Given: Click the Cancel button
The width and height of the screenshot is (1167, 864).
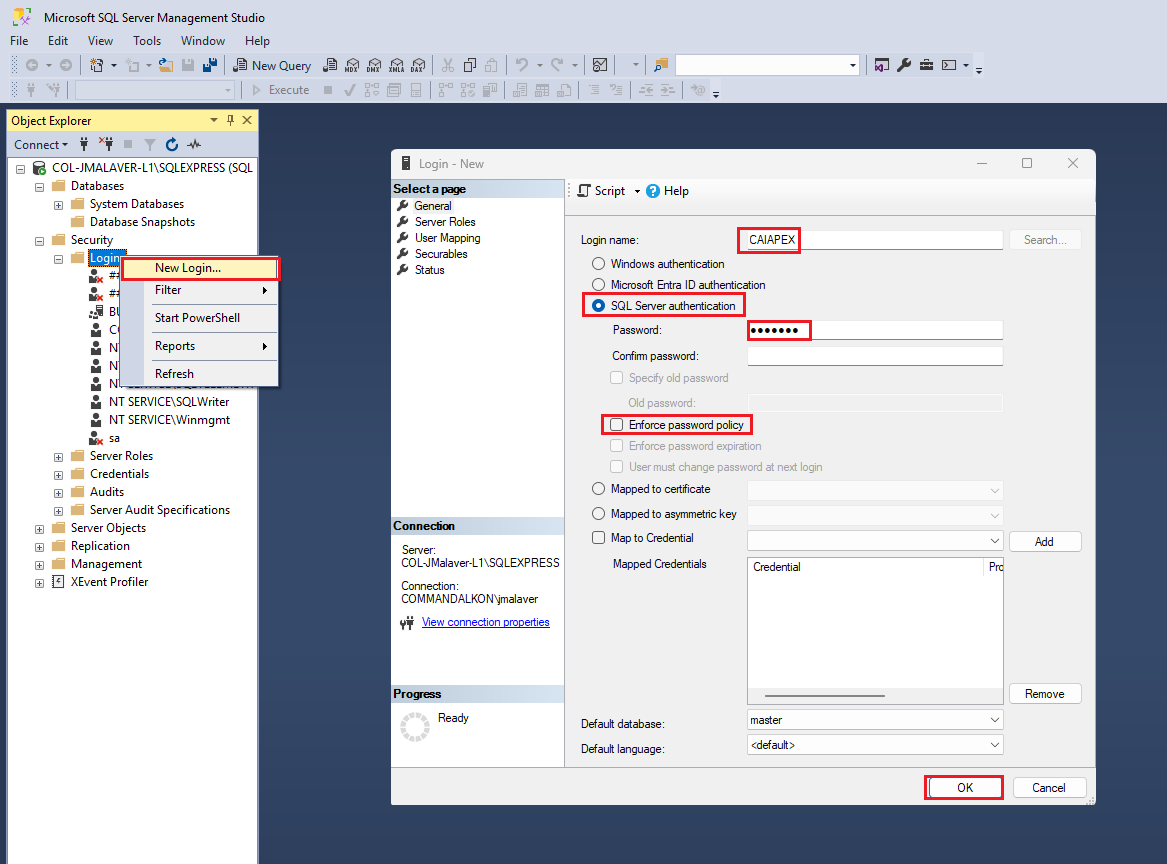Looking at the screenshot, I should tap(1048, 788).
